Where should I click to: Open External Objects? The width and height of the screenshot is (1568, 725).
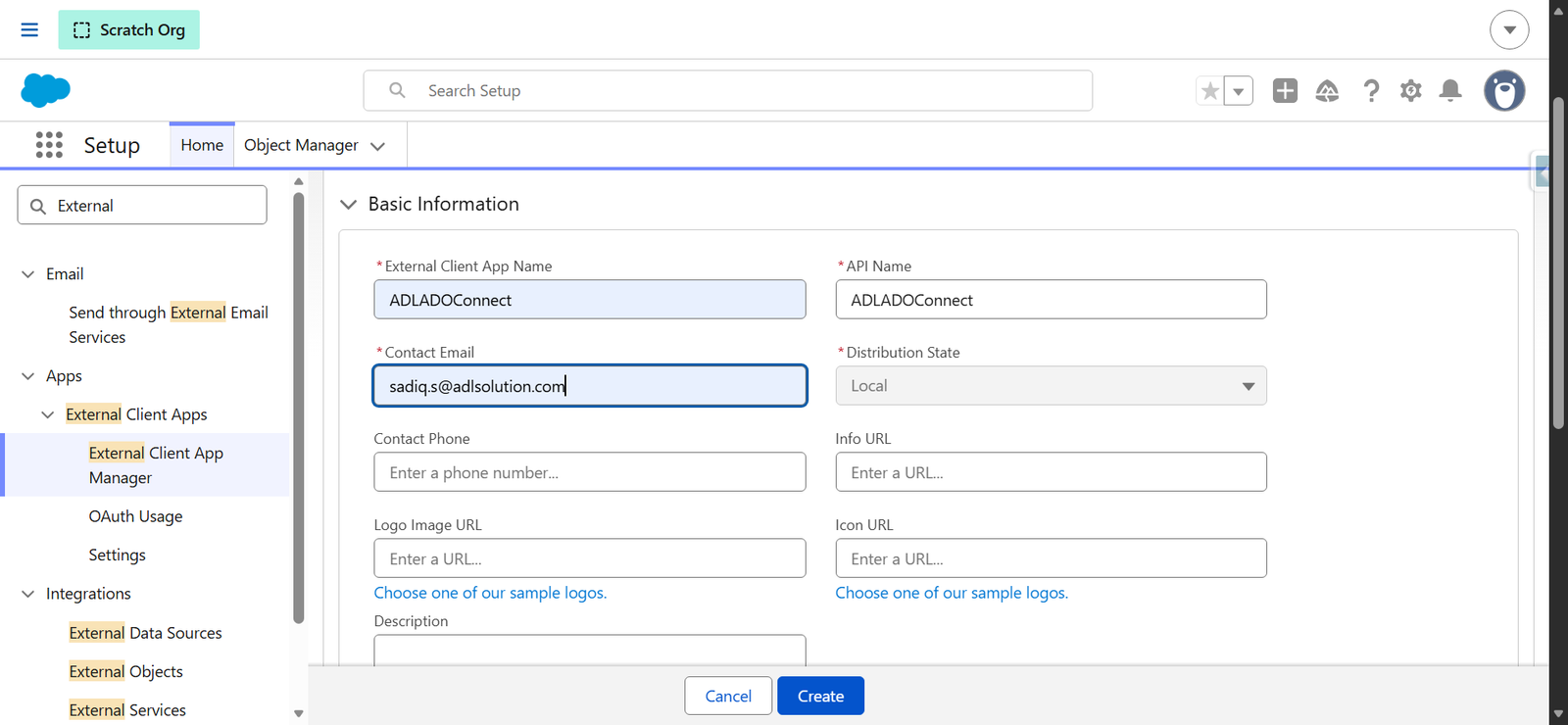[125, 671]
